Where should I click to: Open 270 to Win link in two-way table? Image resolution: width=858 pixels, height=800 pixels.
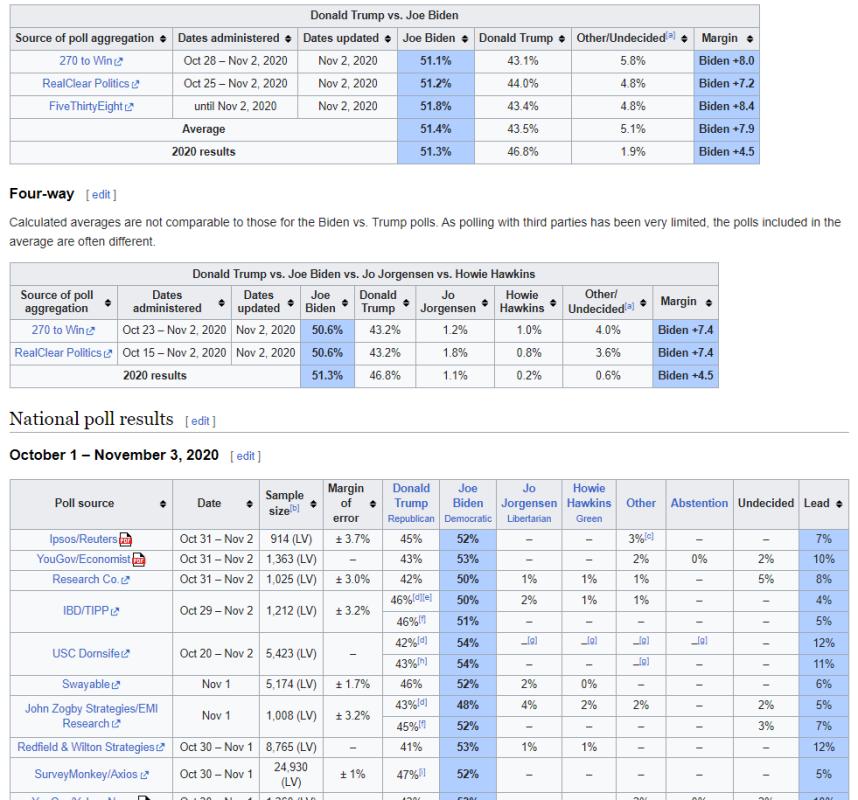tap(91, 61)
